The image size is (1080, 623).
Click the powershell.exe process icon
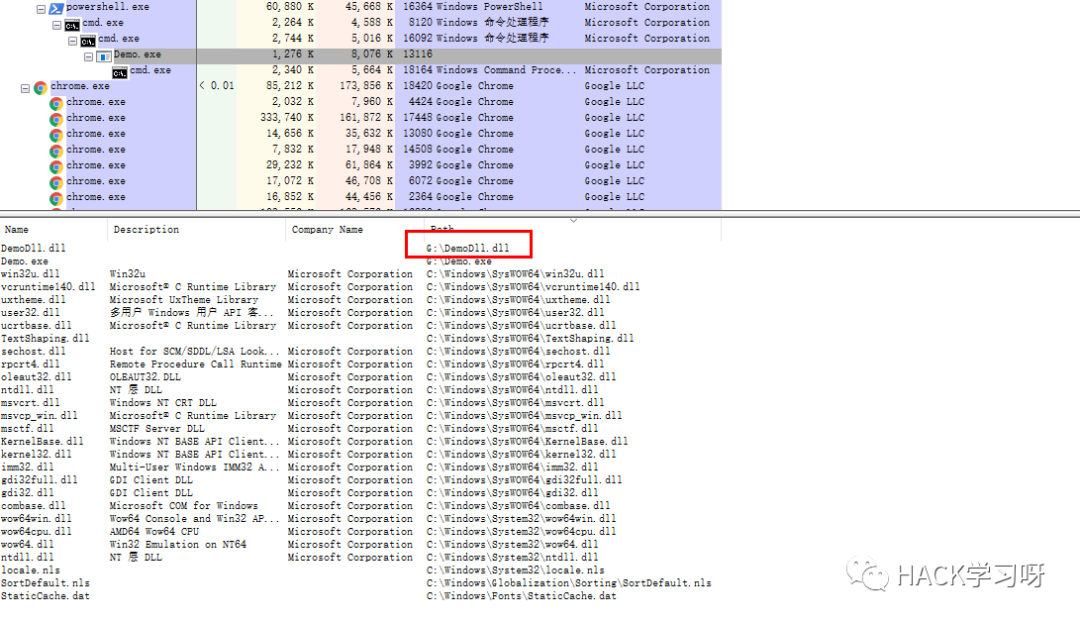point(56,9)
